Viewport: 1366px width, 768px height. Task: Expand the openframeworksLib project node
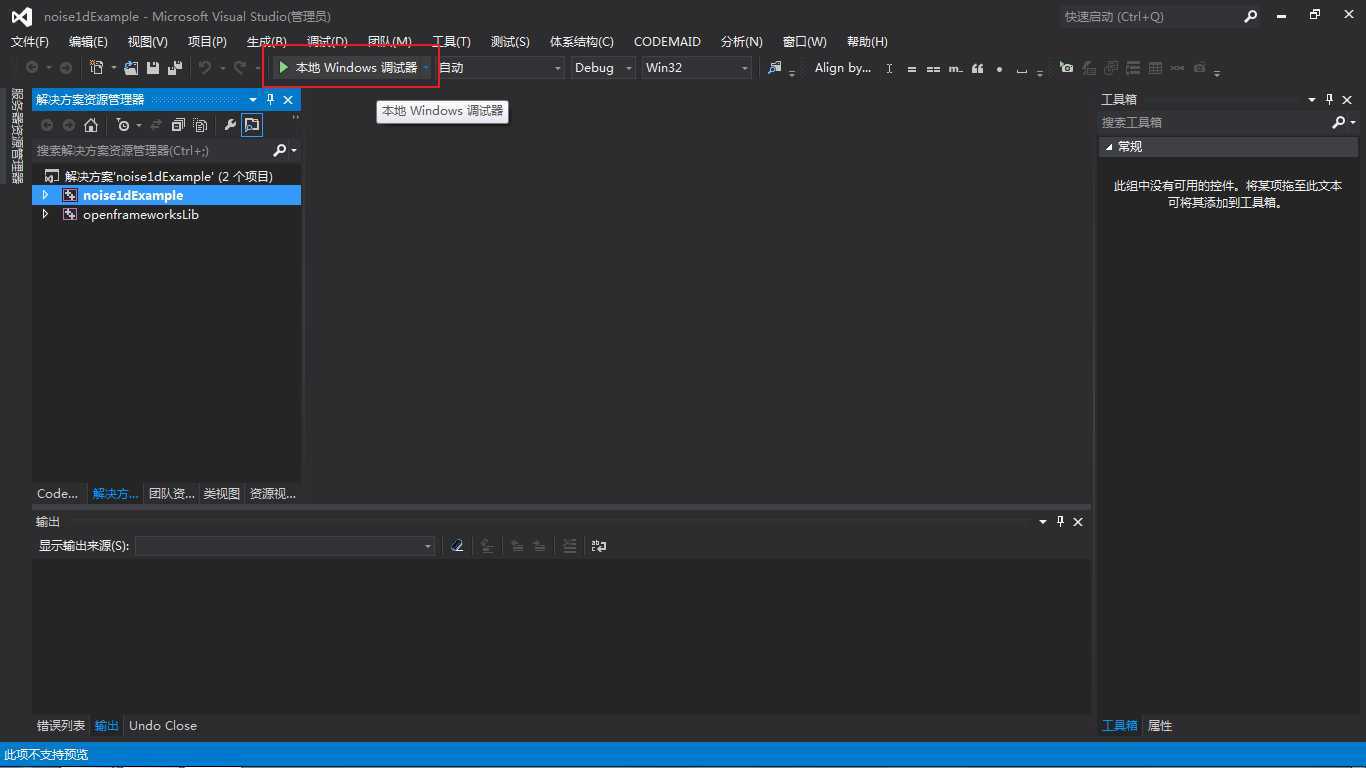coord(45,214)
